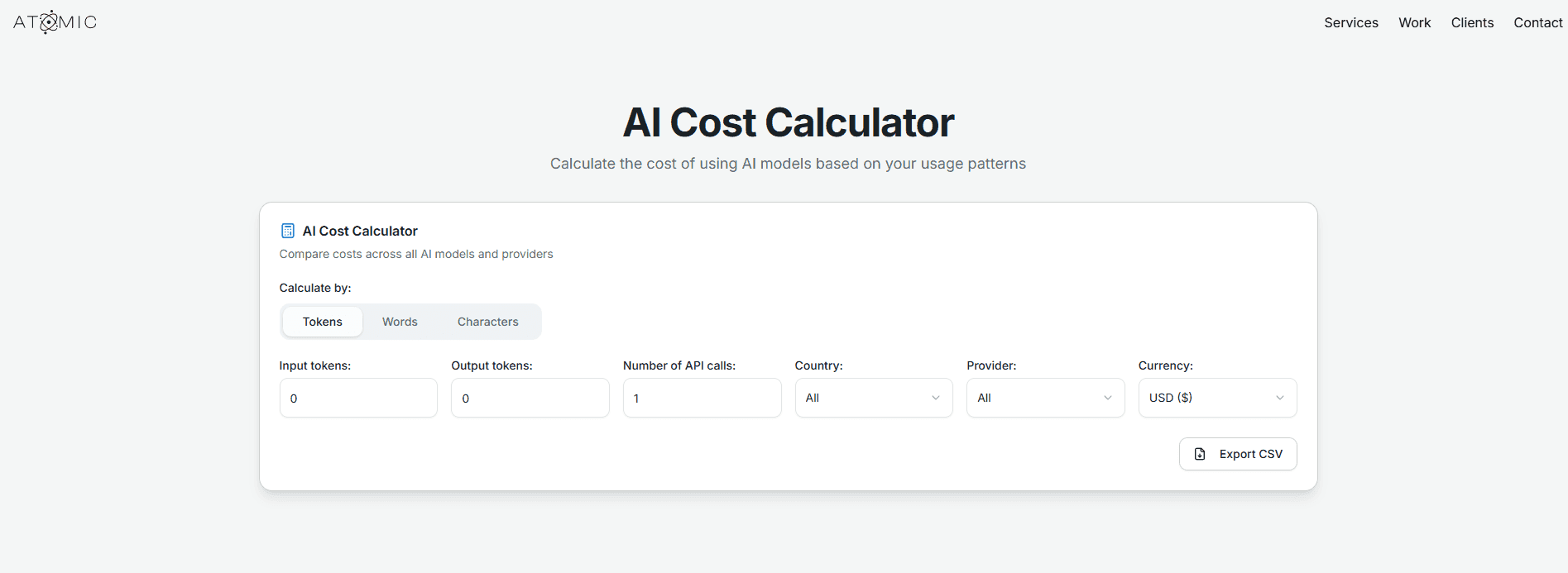Focus the Input tokens field
This screenshot has width=1568, height=573.
pyautogui.click(x=358, y=398)
